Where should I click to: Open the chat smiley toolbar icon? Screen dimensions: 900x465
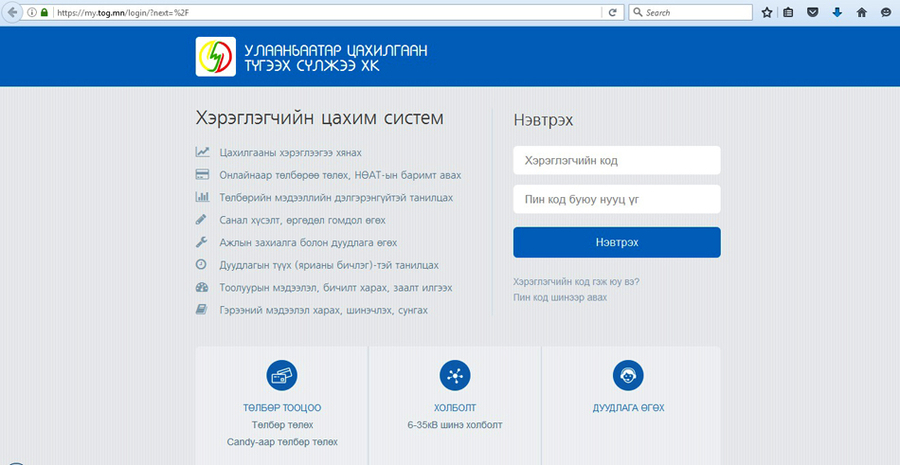886,12
